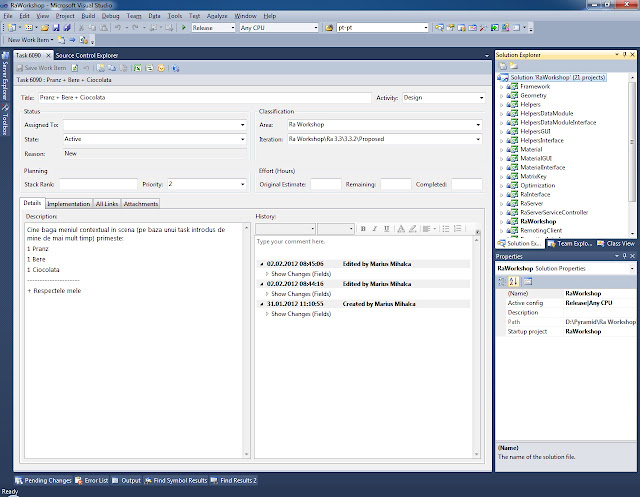Open the Output panel
The image size is (640, 497).
pos(127,481)
